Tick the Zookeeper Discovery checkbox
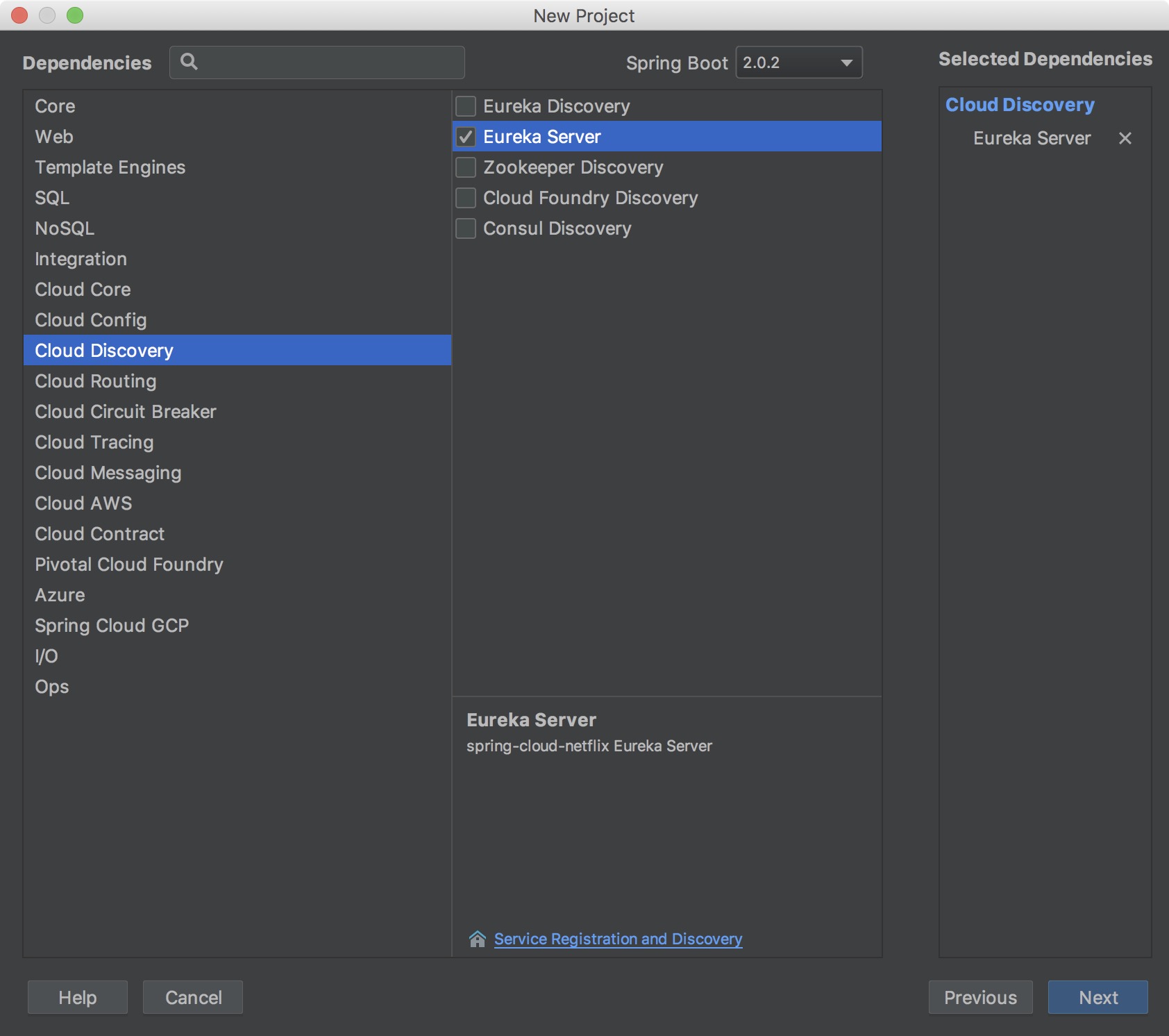This screenshot has height=1036, width=1169. click(466, 167)
